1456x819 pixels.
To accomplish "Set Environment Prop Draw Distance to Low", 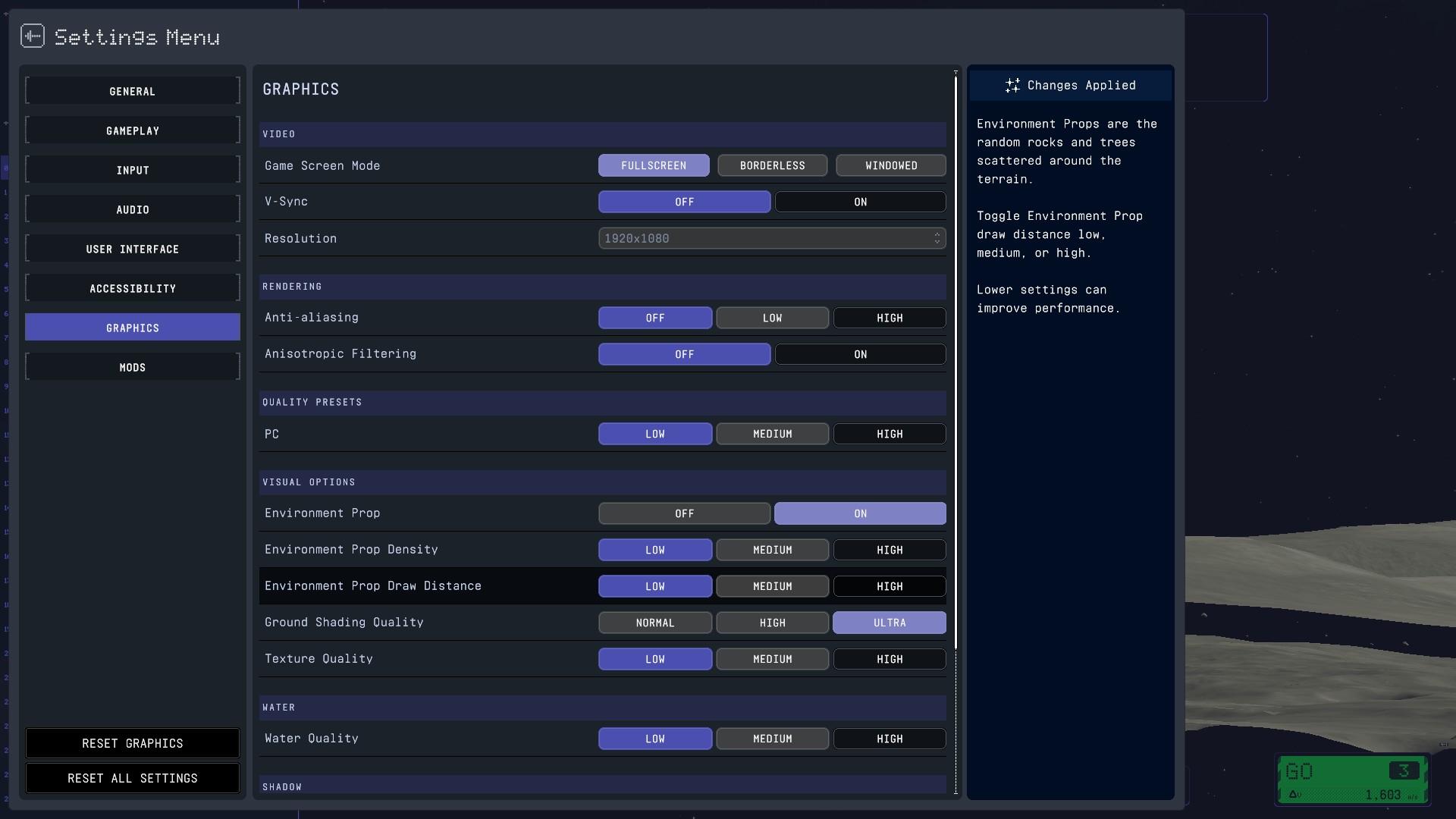I will (655, 586).
